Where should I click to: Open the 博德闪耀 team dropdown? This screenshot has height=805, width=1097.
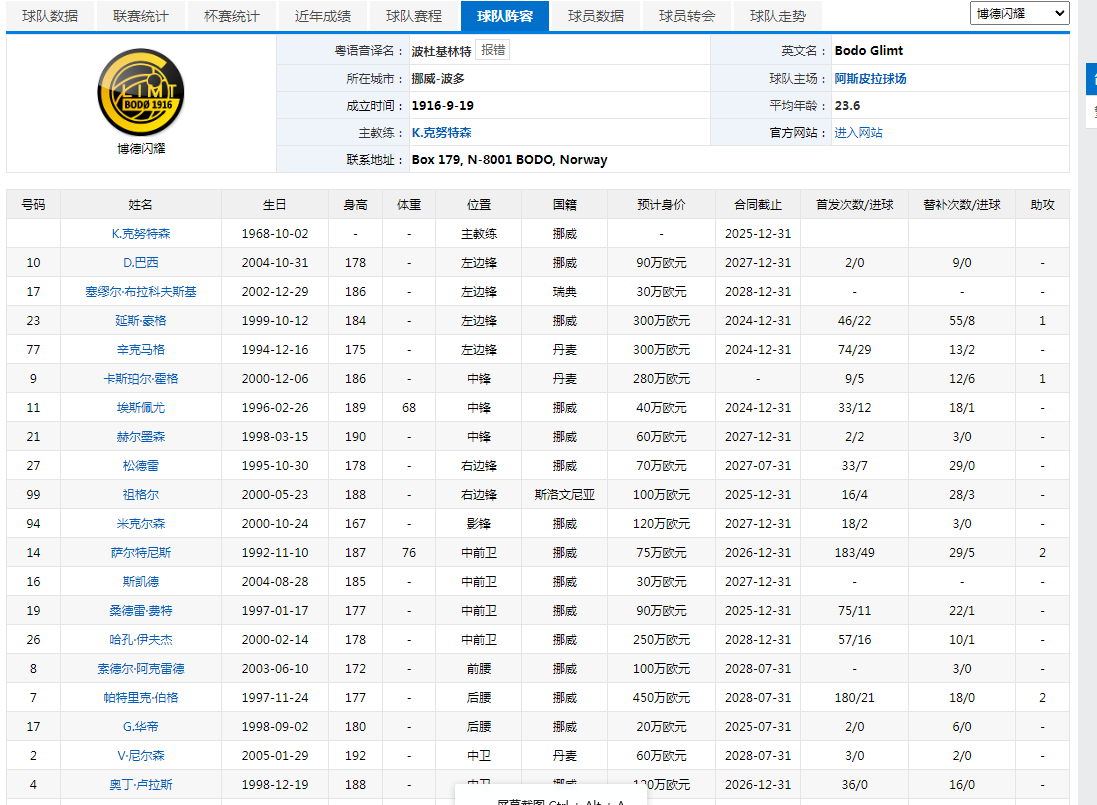tap(1019, 13)
